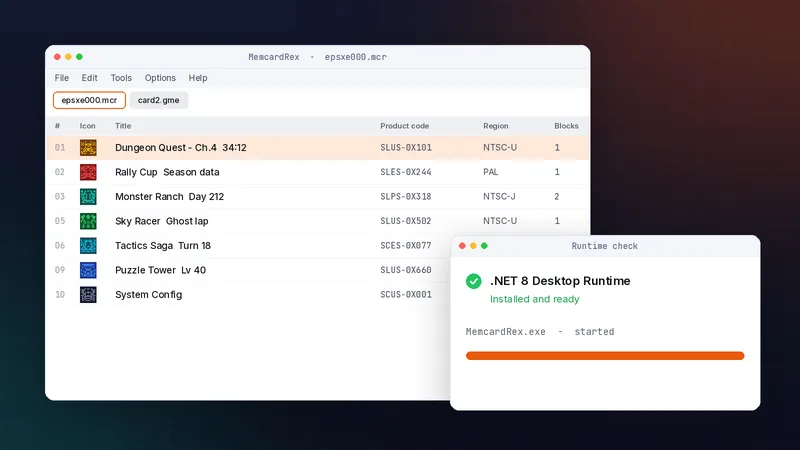Click slot number 09
This screenshot has width=800, height=450.
point(60,270)
